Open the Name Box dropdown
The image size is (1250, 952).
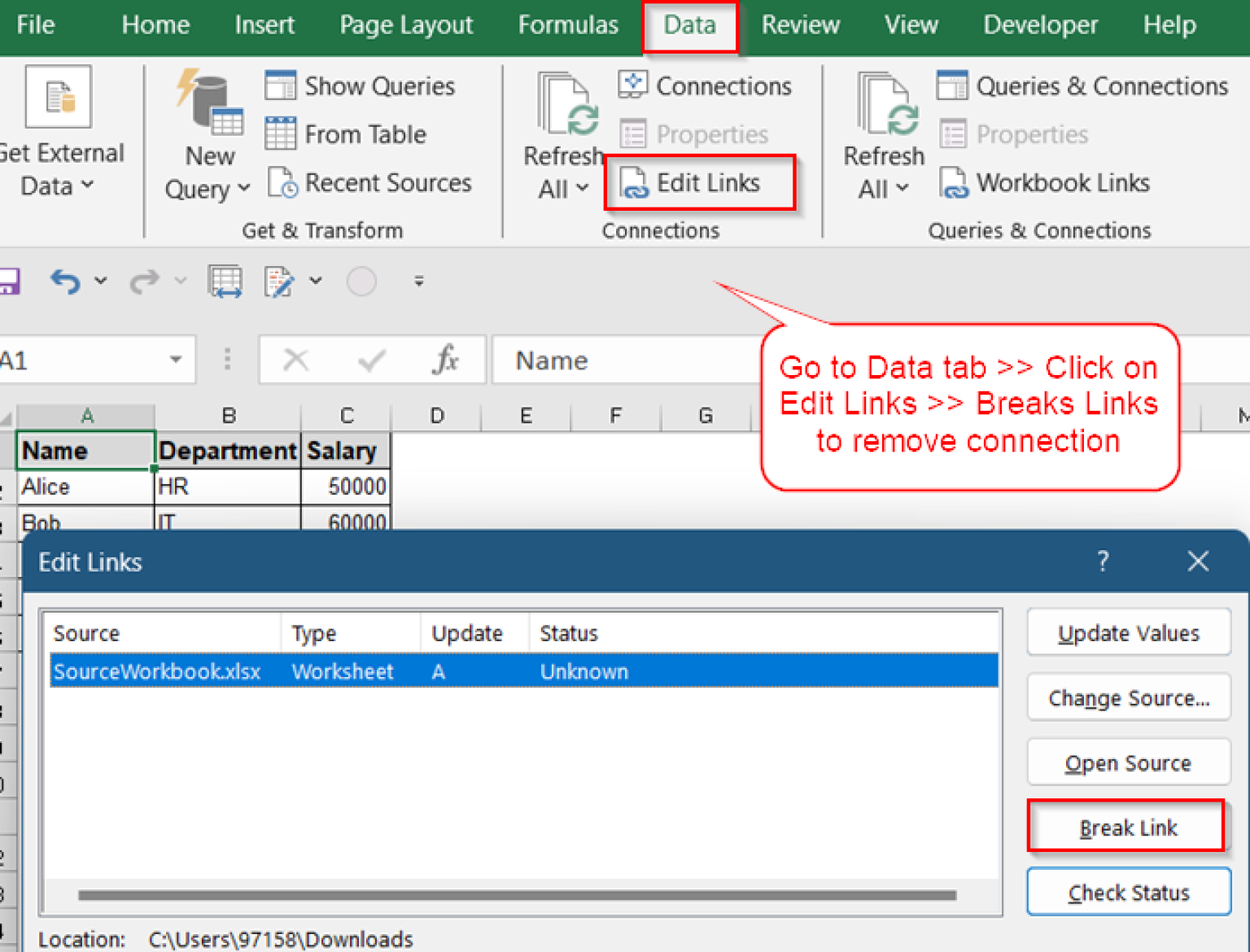176,360
